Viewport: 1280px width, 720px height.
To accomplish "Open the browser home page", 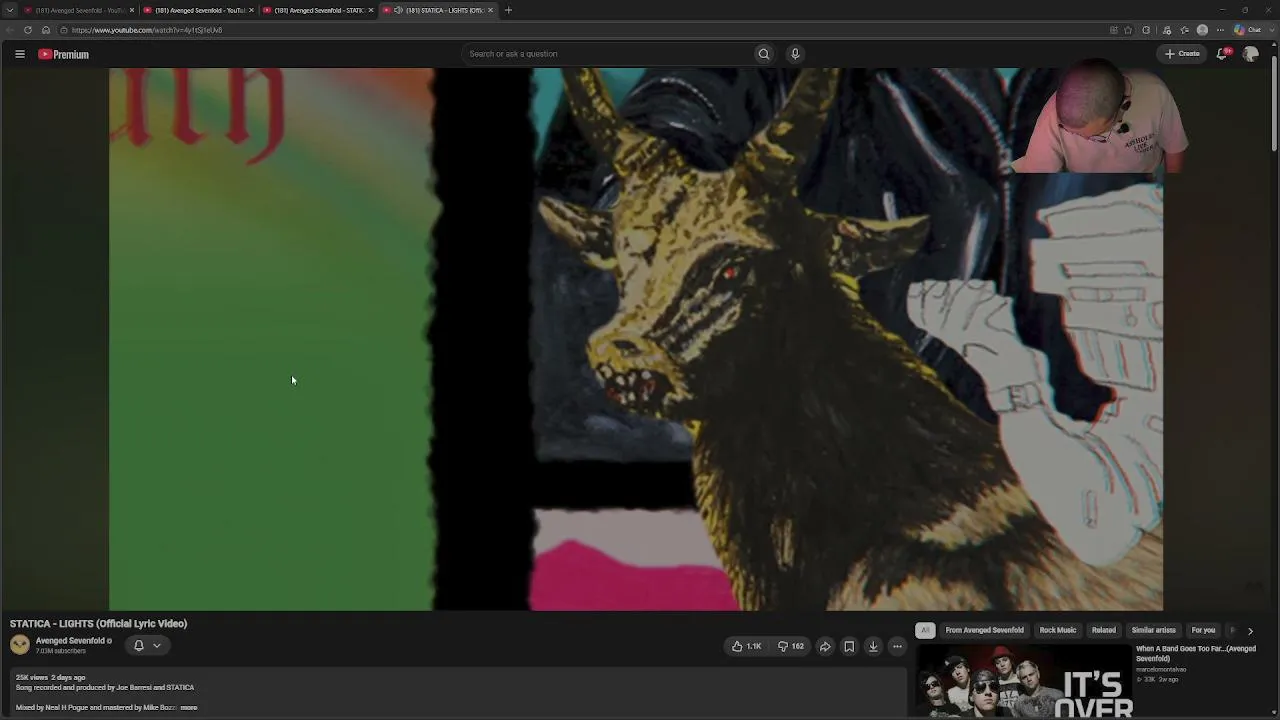I will tap(46, 30).
